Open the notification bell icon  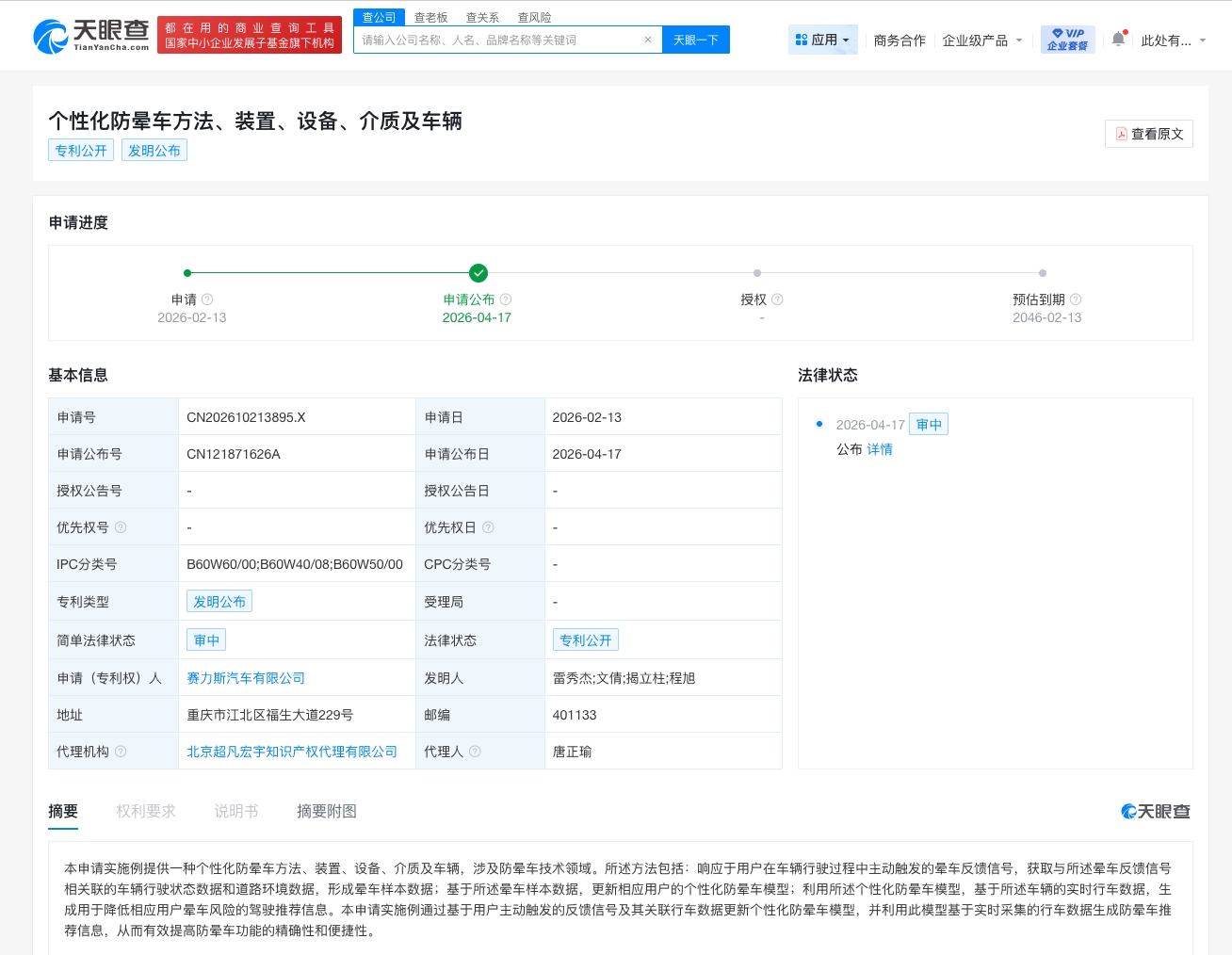point(1117,39)
